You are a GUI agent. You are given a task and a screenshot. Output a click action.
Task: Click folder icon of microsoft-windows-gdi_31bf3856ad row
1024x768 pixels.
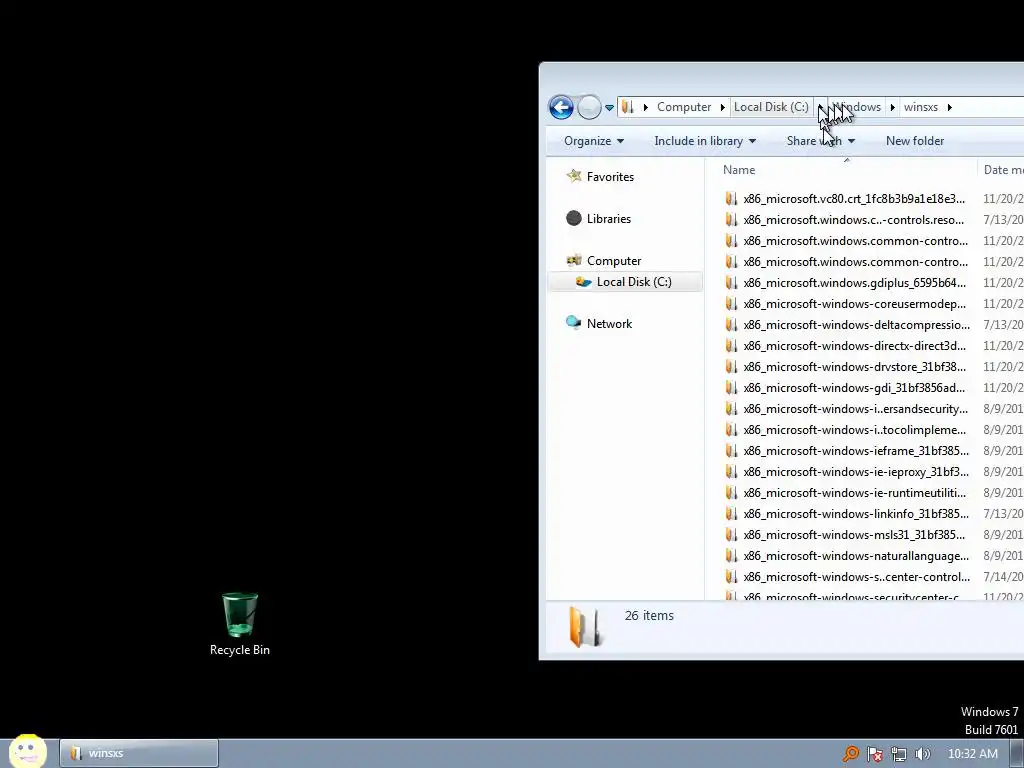731,387
